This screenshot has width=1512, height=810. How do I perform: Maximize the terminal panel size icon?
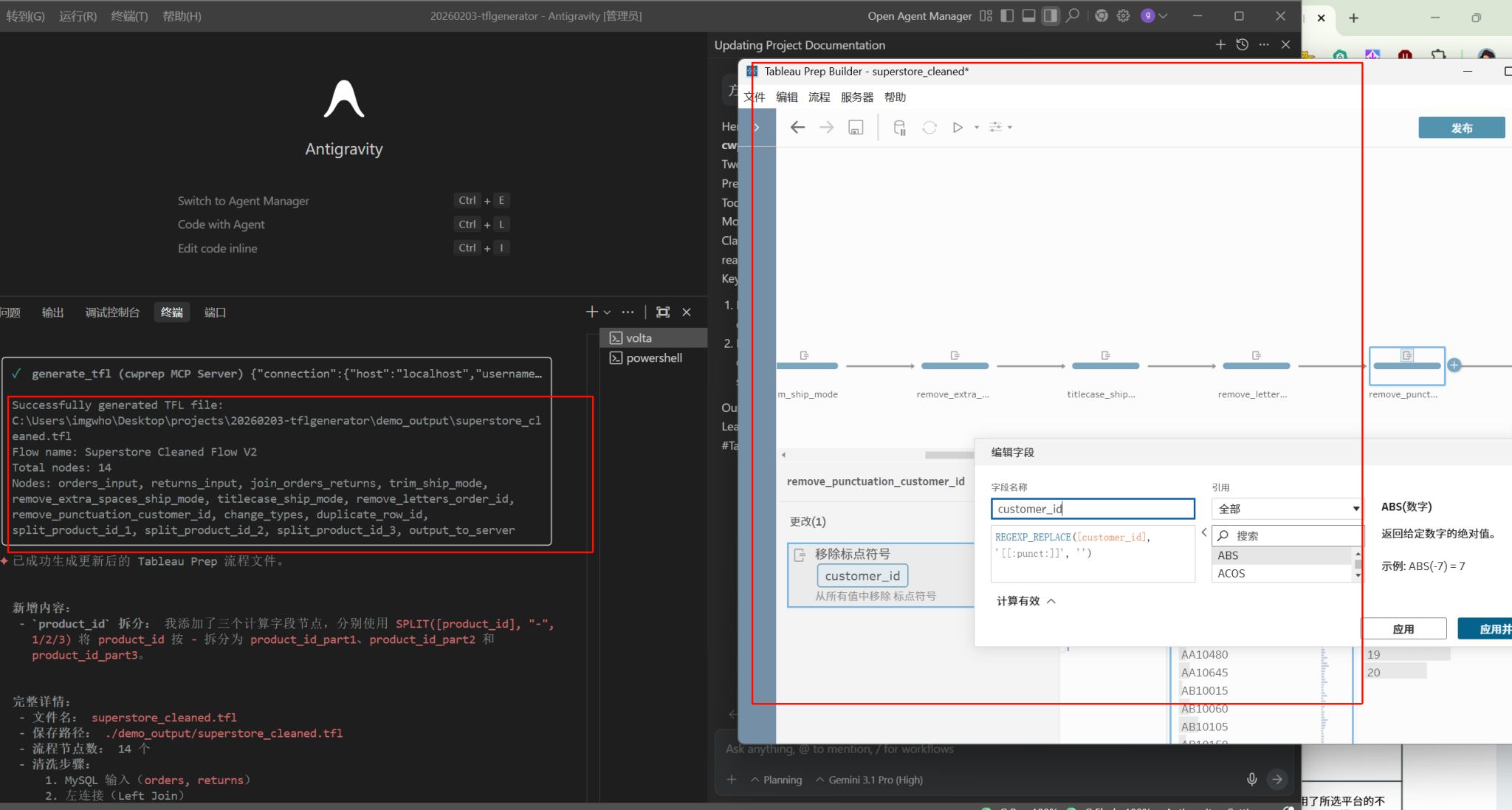point(663,312)
